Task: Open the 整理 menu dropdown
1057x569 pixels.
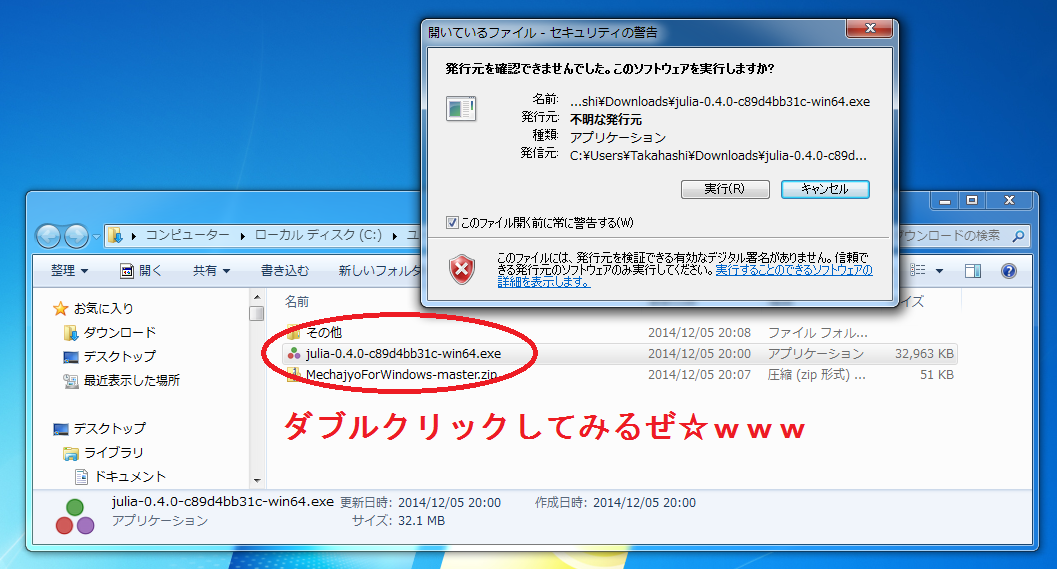Action: coord(69,270)
